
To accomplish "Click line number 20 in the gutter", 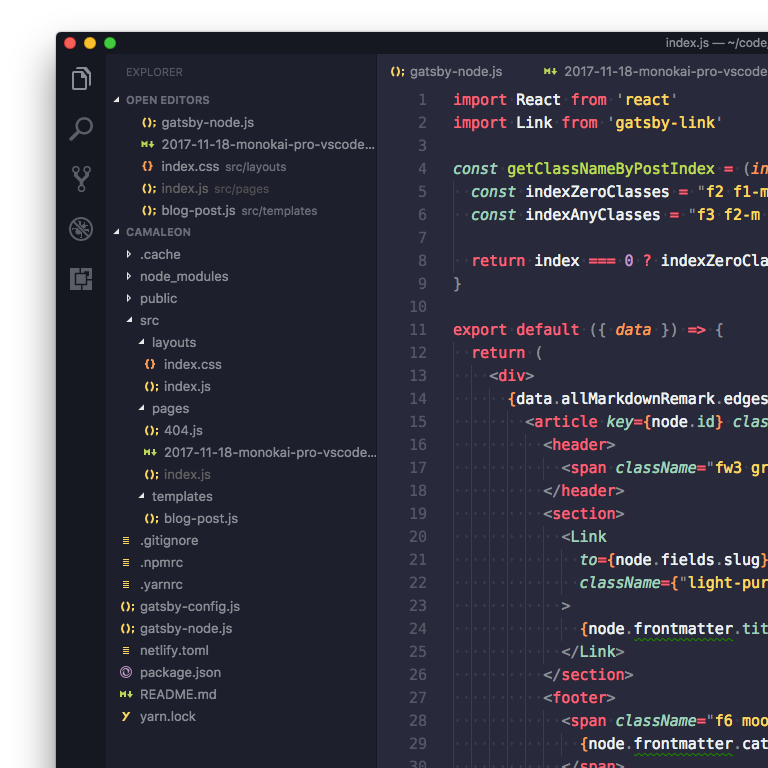I will 418,536.
